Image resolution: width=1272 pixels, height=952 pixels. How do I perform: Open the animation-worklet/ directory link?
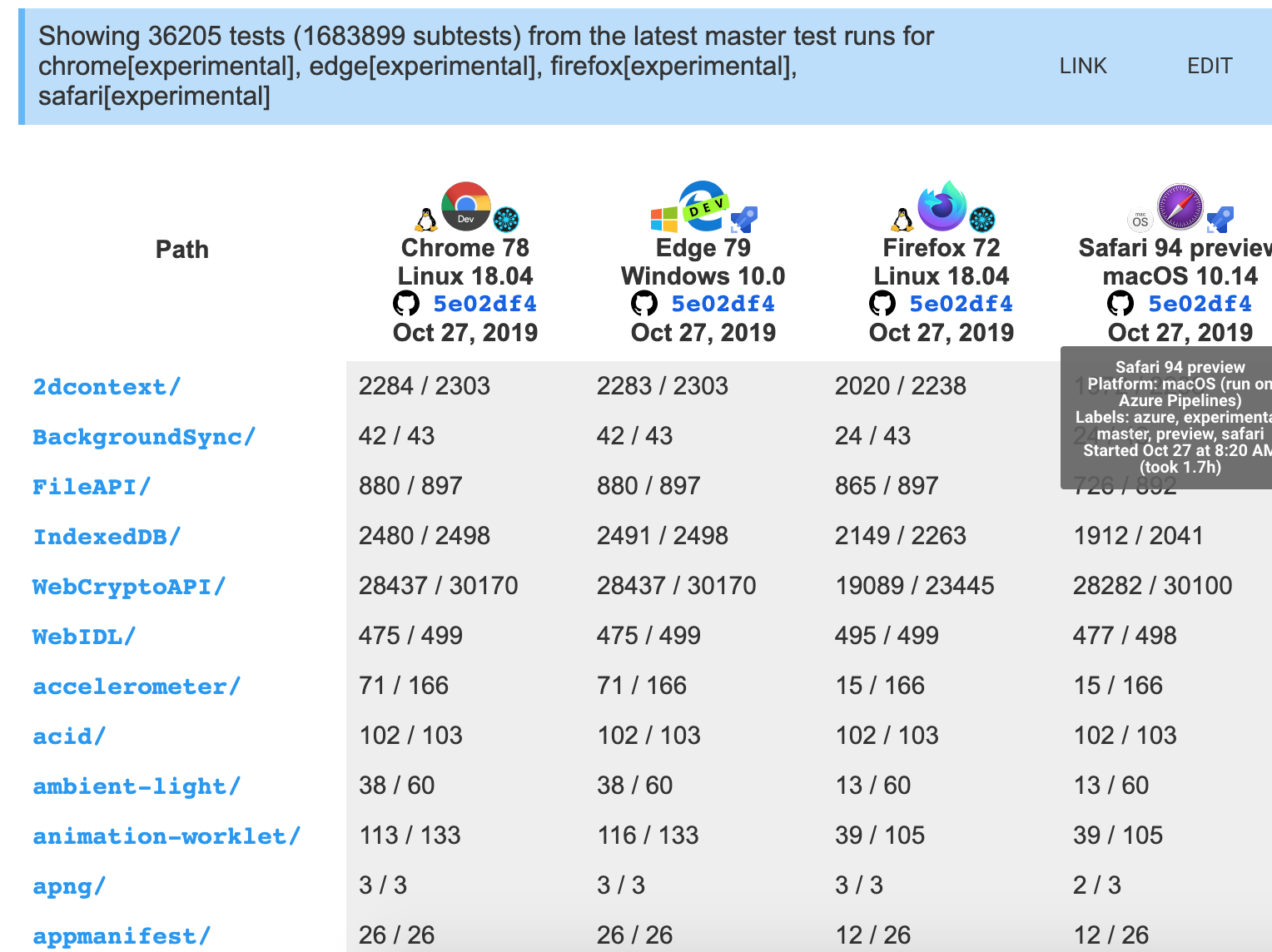click(x=166, y=836)
